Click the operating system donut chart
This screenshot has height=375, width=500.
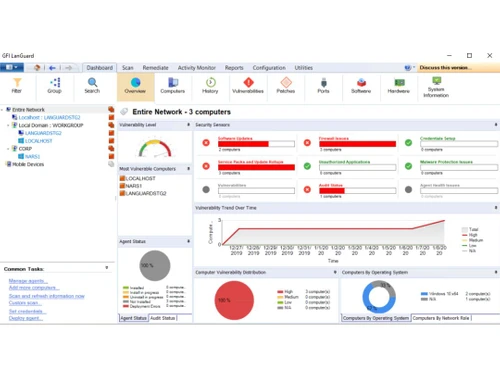379,297
